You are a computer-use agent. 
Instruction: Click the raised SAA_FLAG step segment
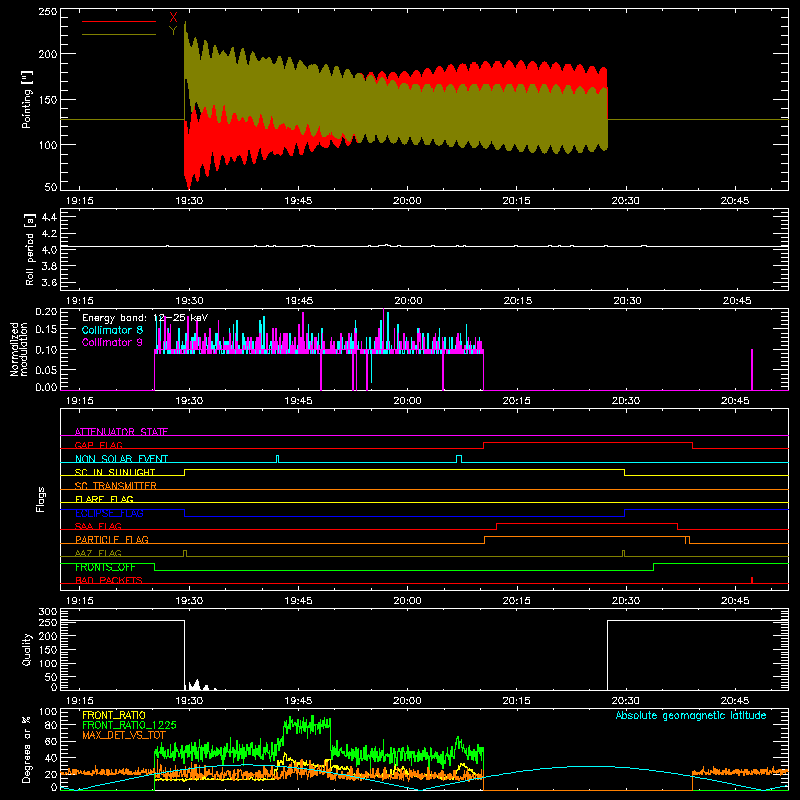point(587,523)
